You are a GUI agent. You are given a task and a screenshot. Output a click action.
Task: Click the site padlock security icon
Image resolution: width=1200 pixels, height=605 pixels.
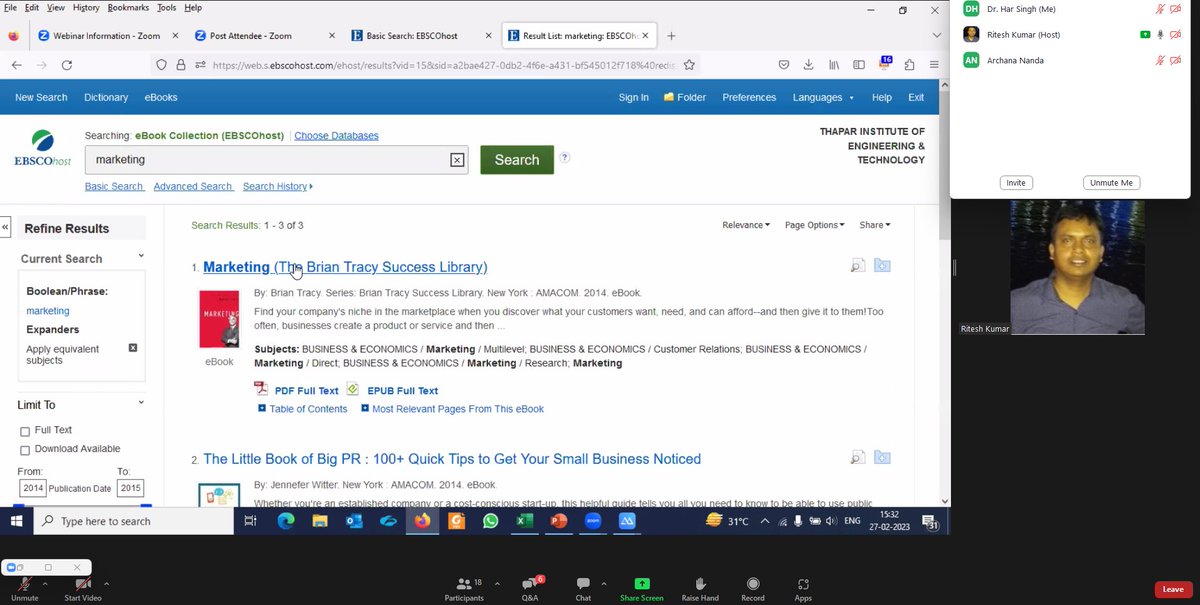181,65
